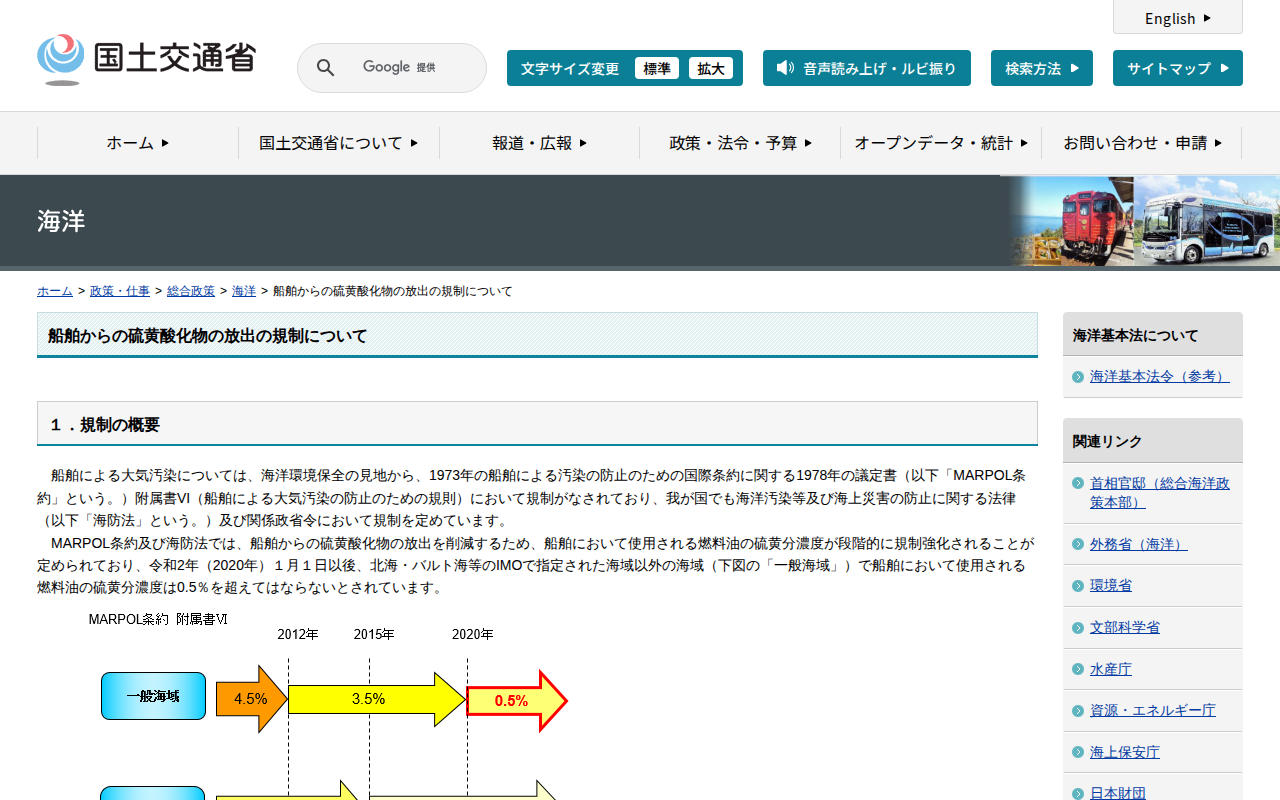The height and width of the screenshot is (800, 1280).
Task: Click the bullet icon beside 外務省(海洋)
Action: point(1078,545)
